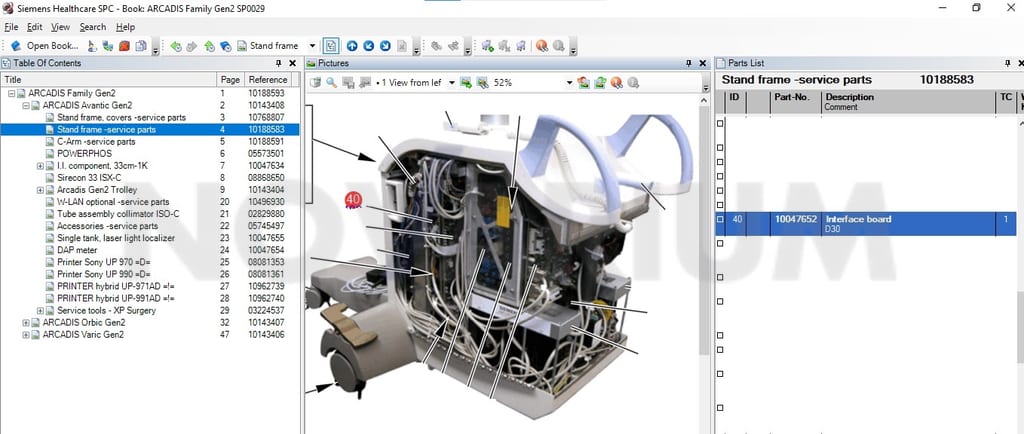Click the red 40 hotspot in the picture
The height and width of the screenshot is (434, 1024).
click(x=353, y=200)
